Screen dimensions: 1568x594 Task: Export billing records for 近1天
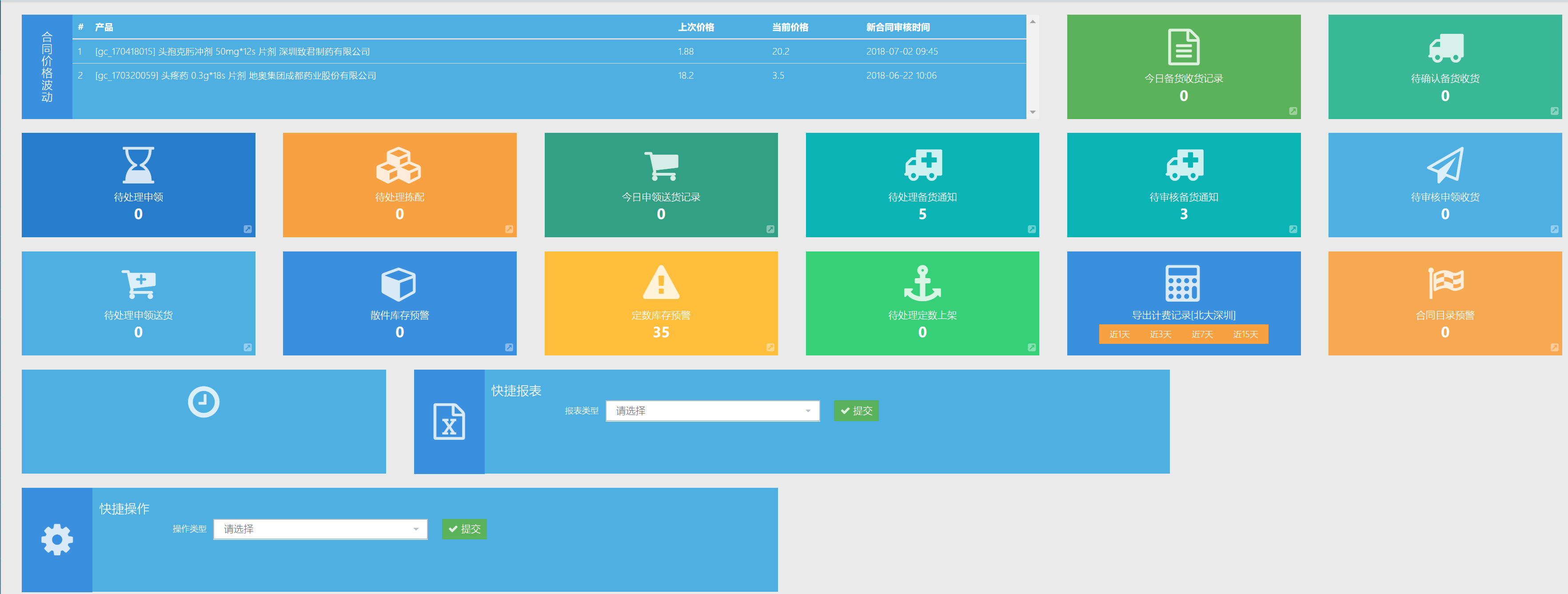coord(1119,334)
